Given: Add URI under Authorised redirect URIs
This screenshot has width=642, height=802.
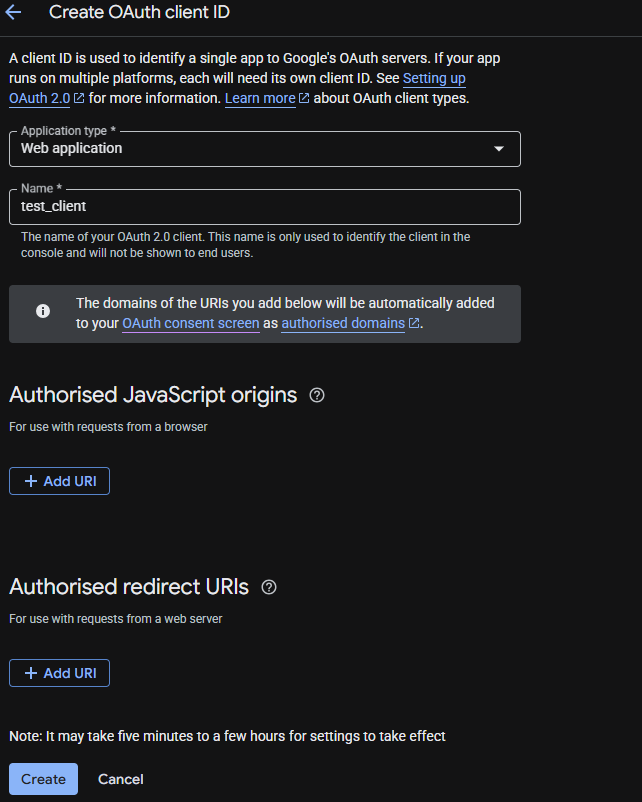Looking at the screenshot, I should [59, 673].
